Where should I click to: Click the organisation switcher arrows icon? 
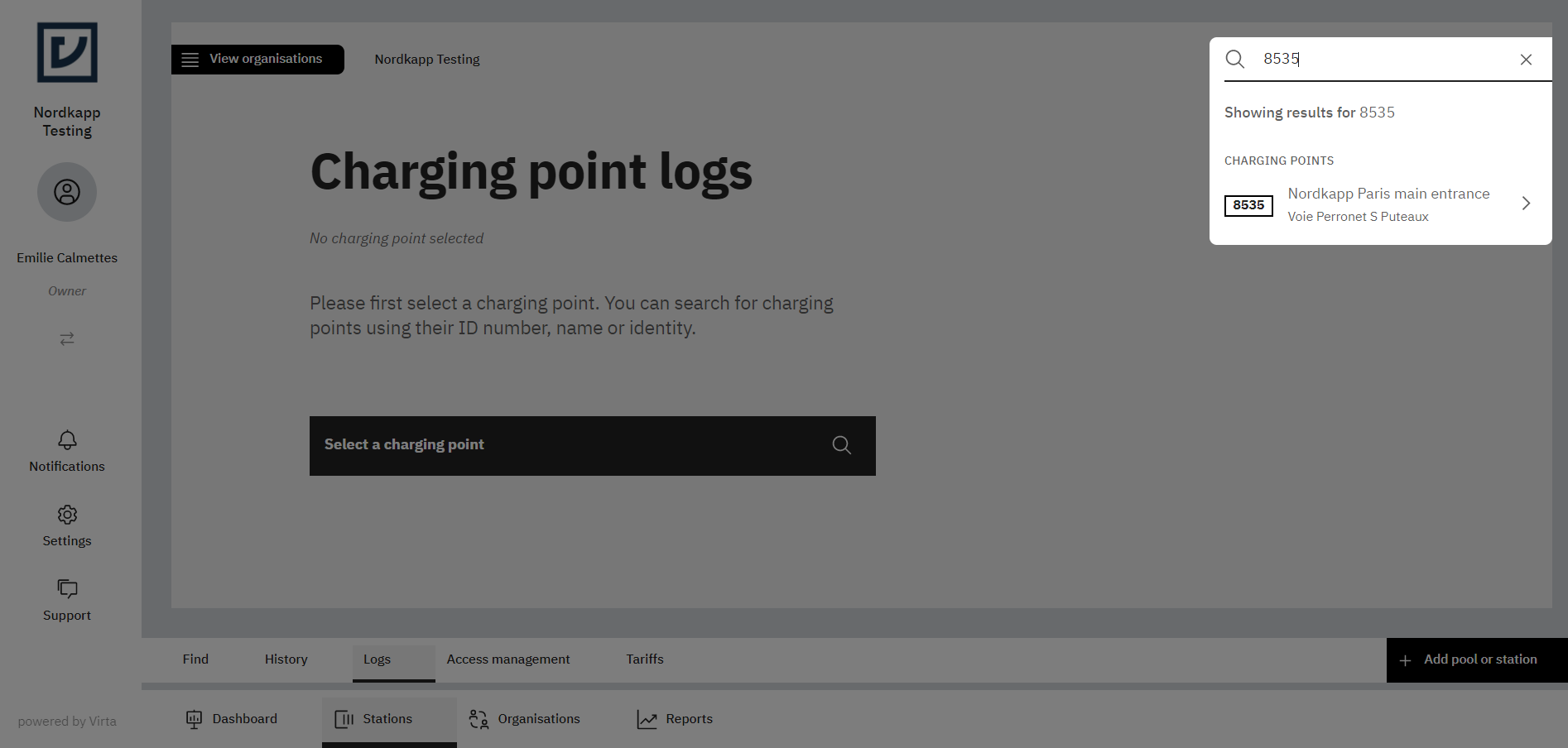(66, 338)
